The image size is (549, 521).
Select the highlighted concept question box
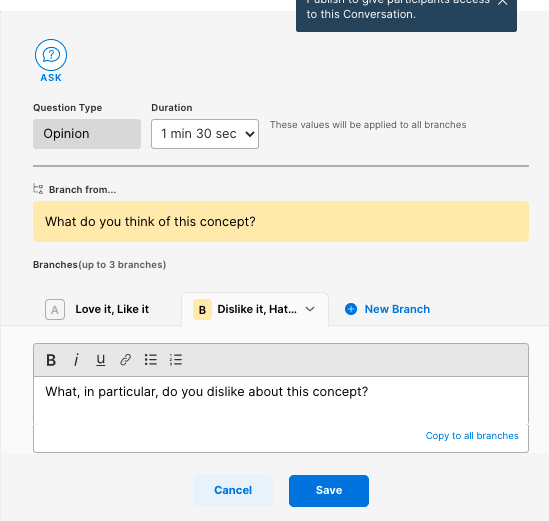click(x=281, y=221)
